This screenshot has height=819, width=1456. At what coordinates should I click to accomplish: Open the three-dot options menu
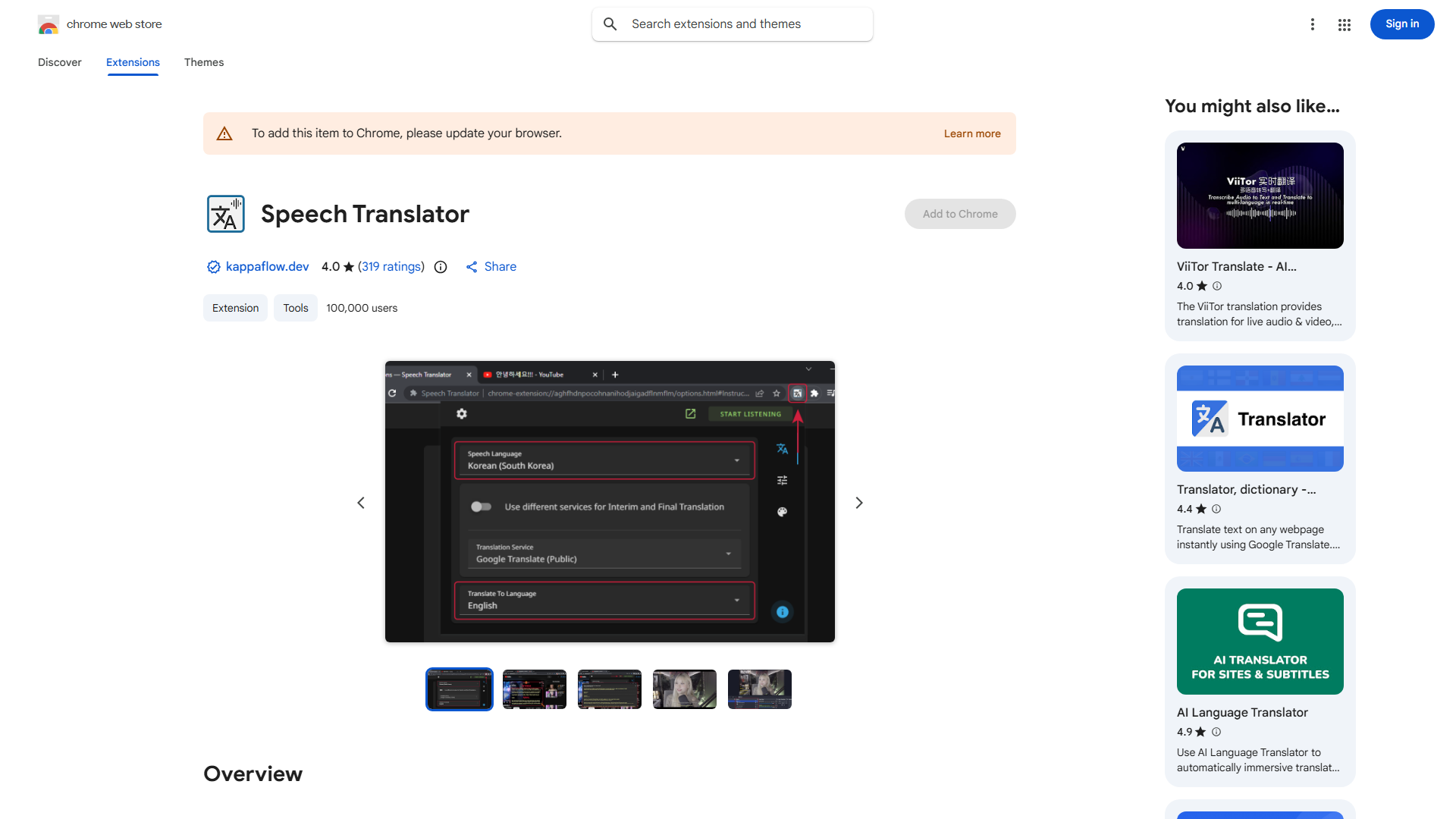pyautogui.click(x=1313, y=24)
